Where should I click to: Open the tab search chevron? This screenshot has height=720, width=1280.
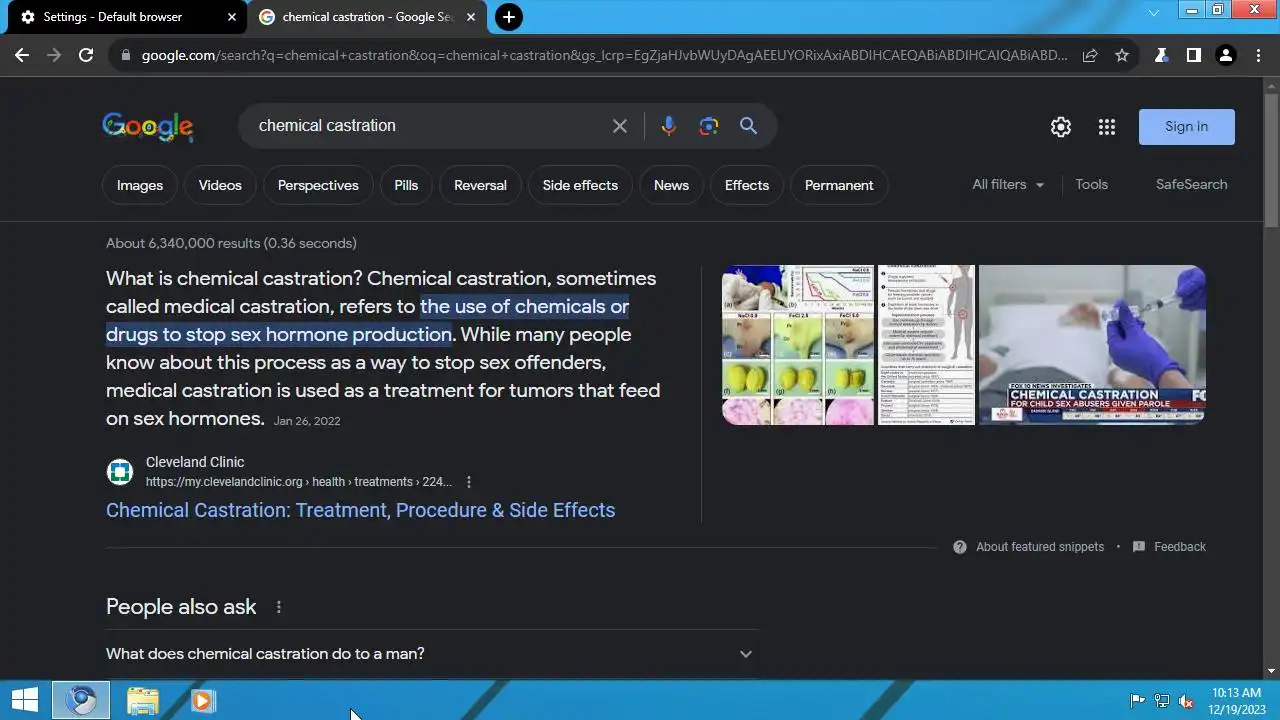[x=1154, y=13]
